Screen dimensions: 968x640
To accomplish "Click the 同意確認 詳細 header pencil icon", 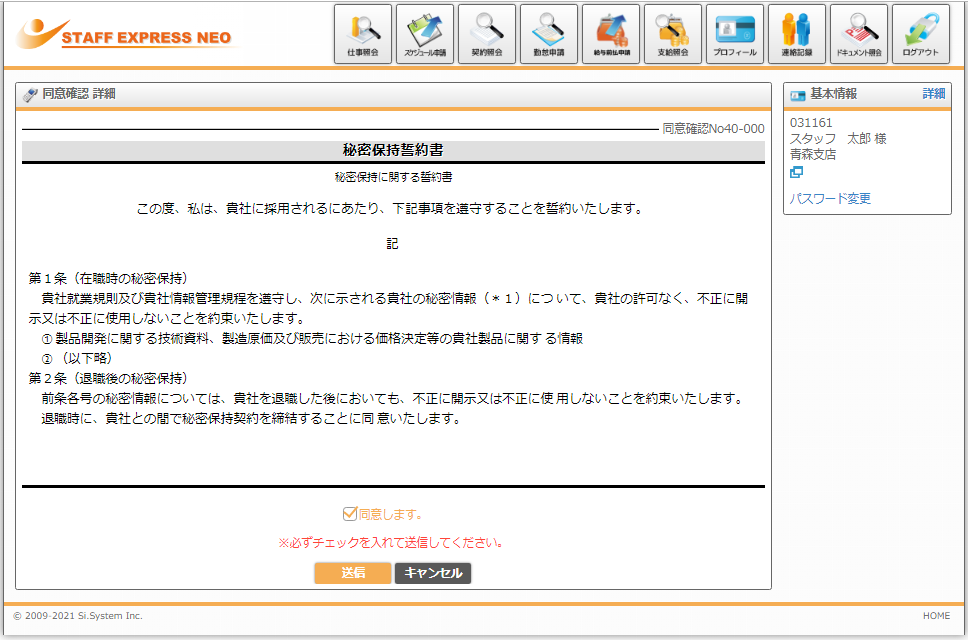I will point(30,95).
